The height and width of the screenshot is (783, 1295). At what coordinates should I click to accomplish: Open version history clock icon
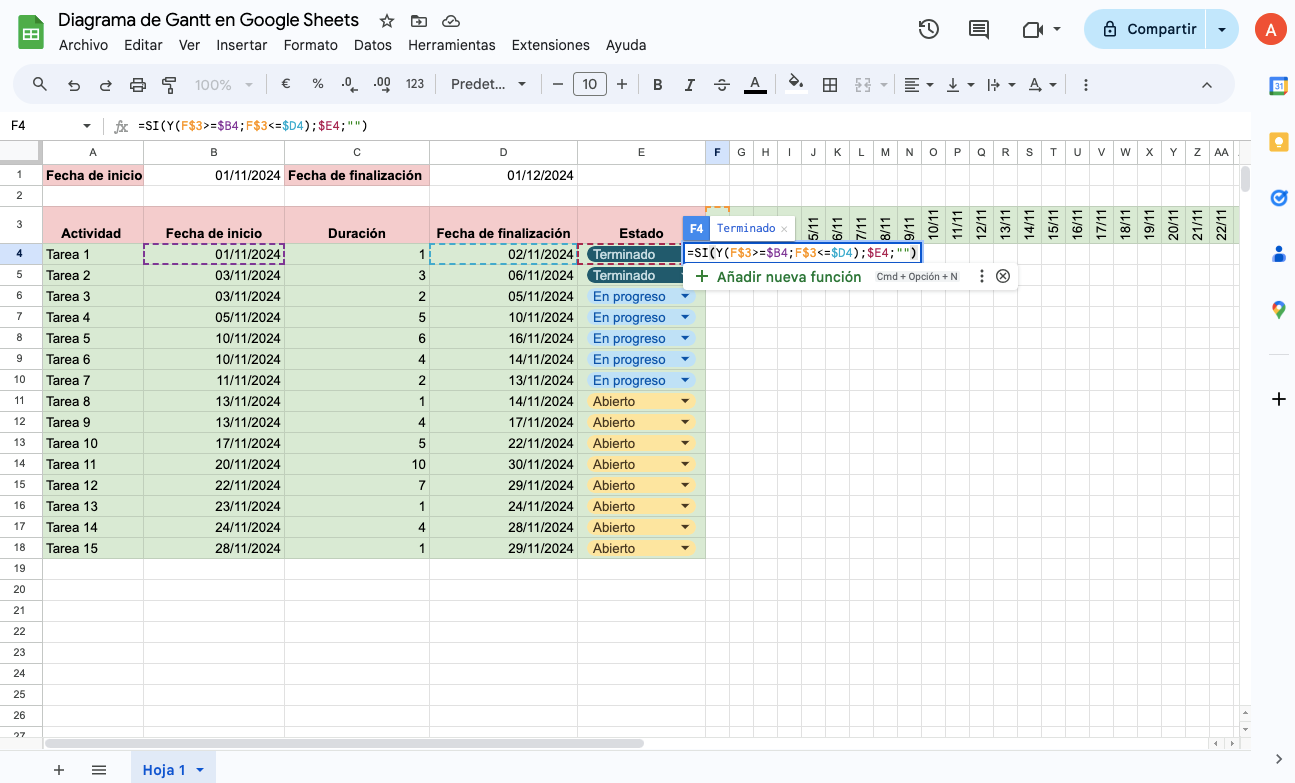click(x=929, y=29)
